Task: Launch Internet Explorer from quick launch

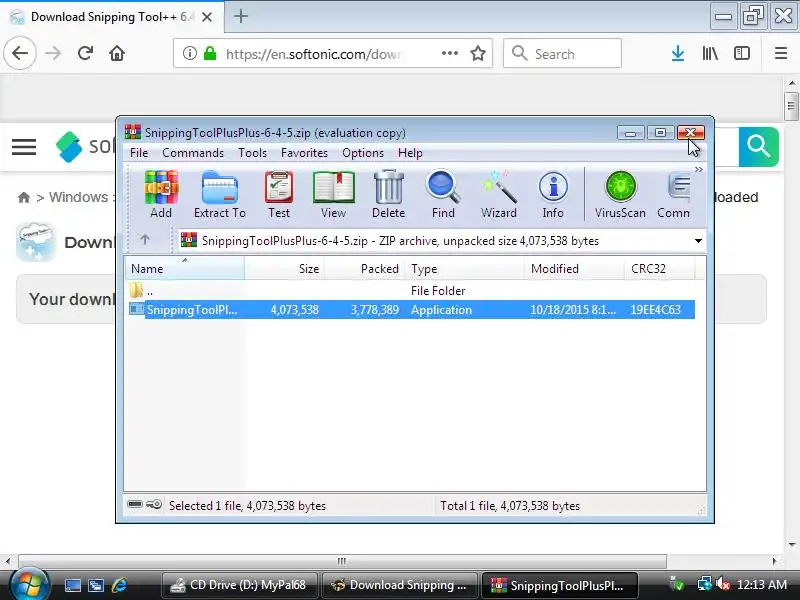Action: (x=119, y=585)
